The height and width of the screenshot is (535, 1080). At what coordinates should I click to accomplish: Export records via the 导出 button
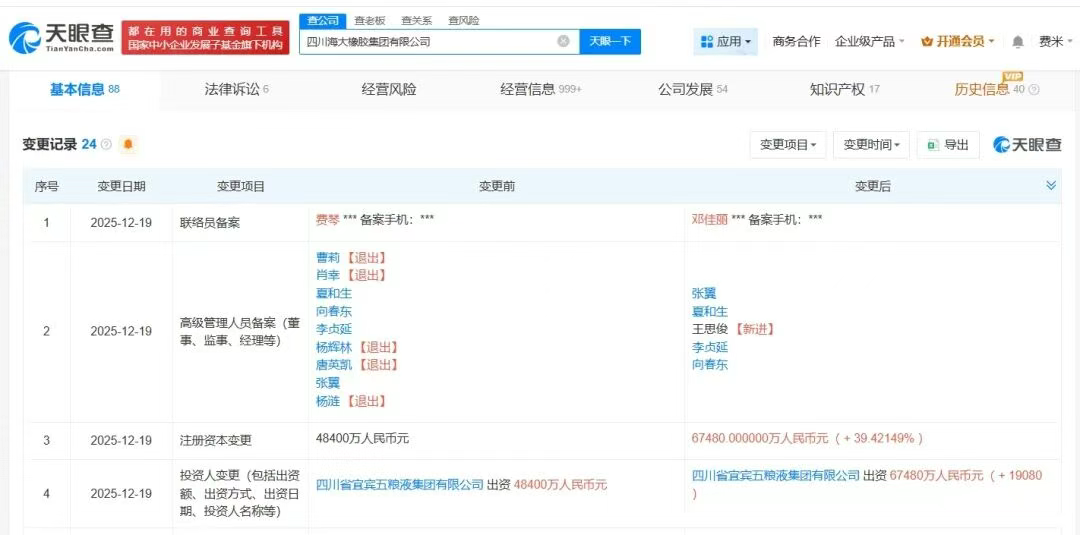(947, 145)
